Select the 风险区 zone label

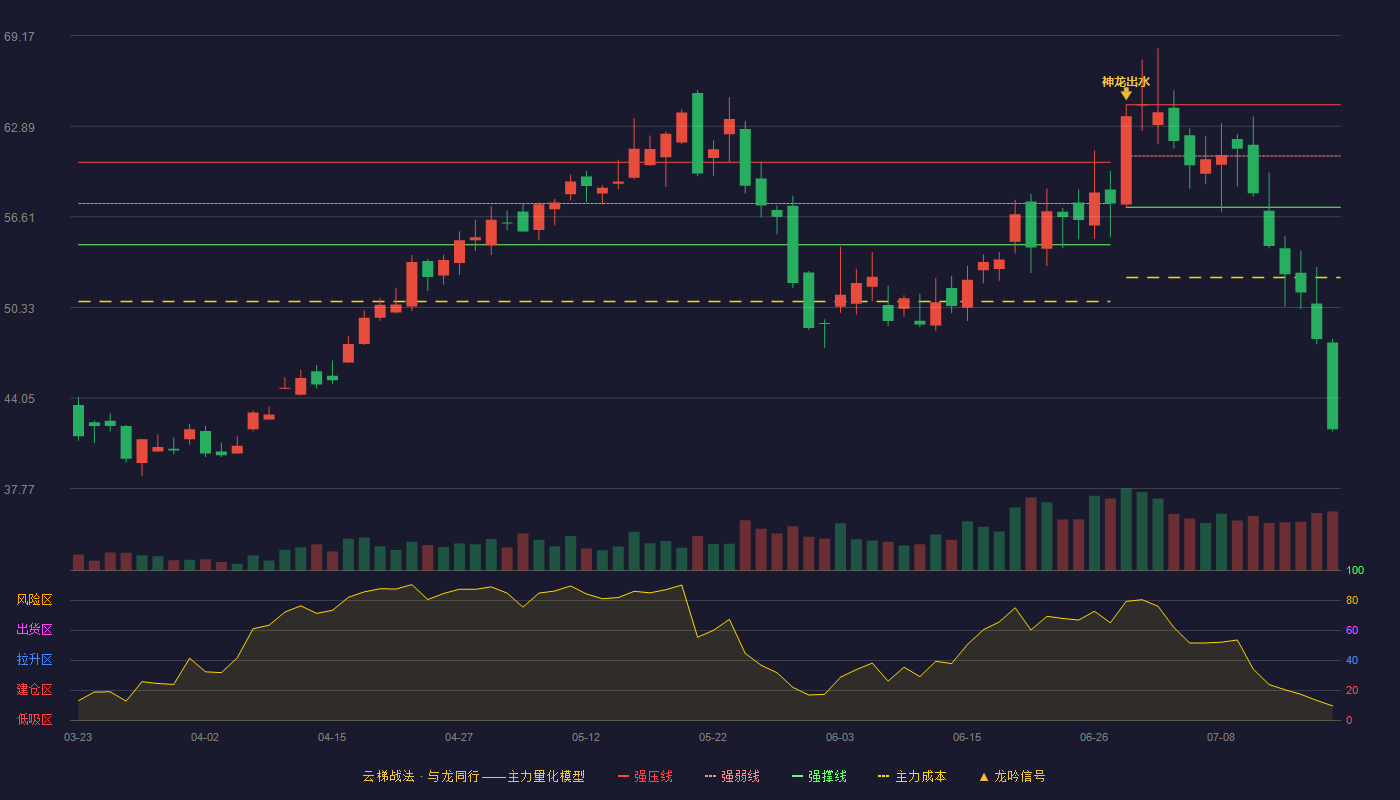(x=34, y=600)
